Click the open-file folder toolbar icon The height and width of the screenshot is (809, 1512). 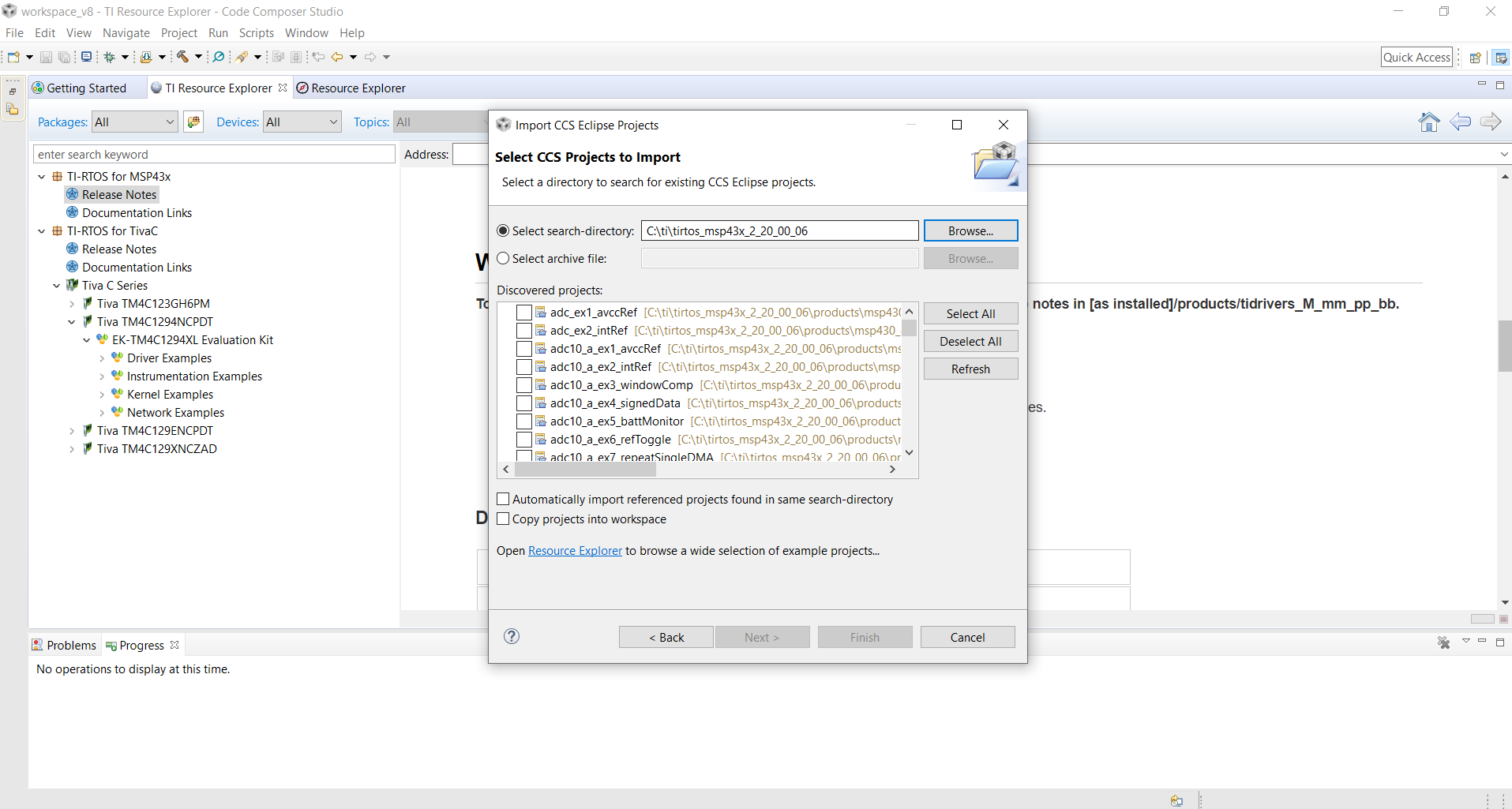pos(146,57)
